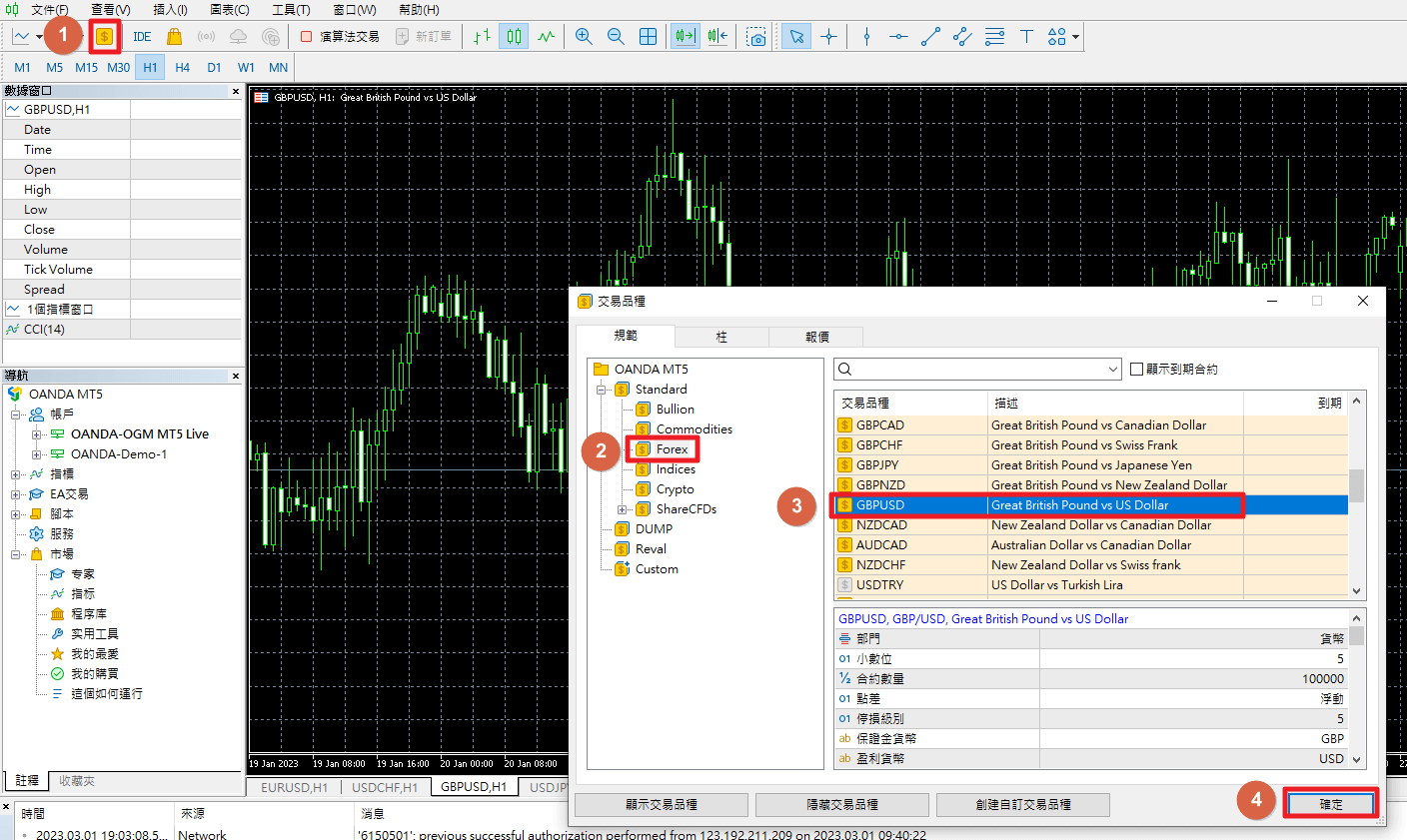1407x840 pixels.
Task: Select the horizontal line drawing tool
Action: [898, 37]
